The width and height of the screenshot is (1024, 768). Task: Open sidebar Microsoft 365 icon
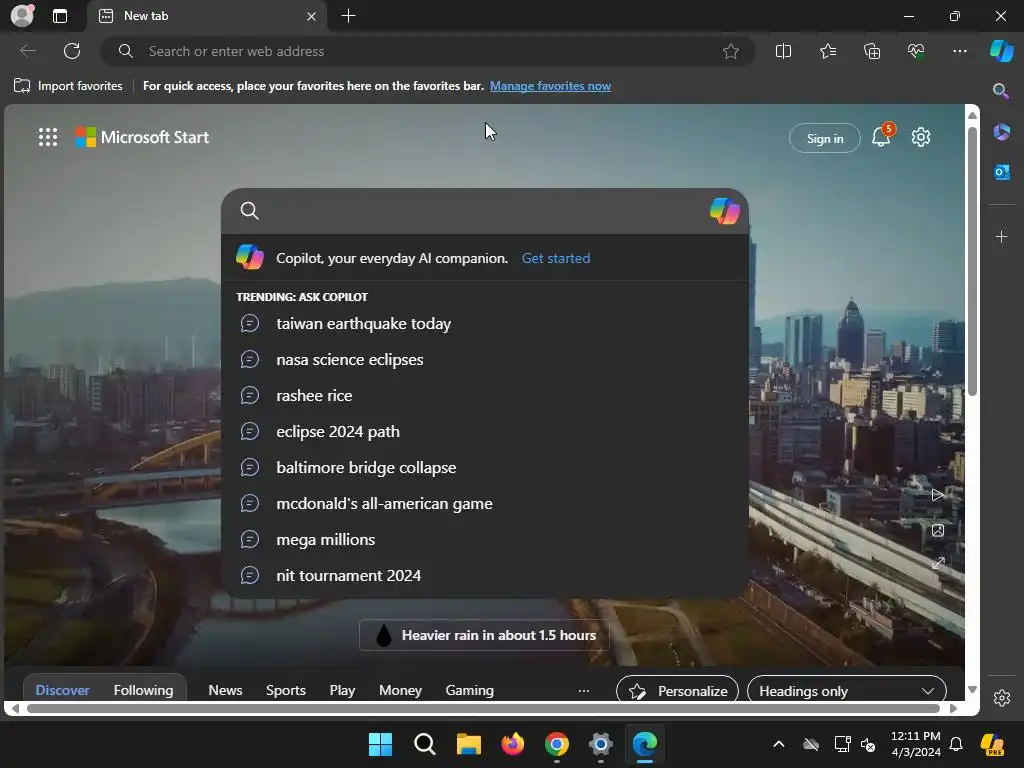[1001, 132]
